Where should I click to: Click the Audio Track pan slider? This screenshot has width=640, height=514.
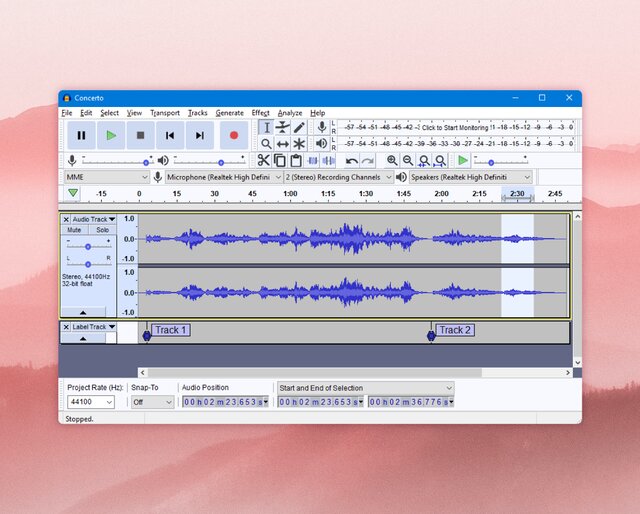(x=89, y=264)
